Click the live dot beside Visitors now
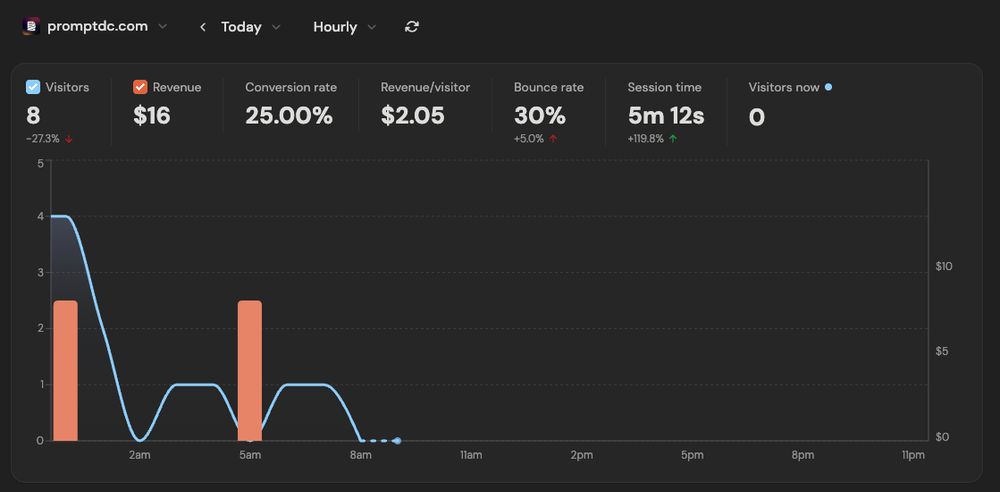1000x492 pixels. pos(828,87)
